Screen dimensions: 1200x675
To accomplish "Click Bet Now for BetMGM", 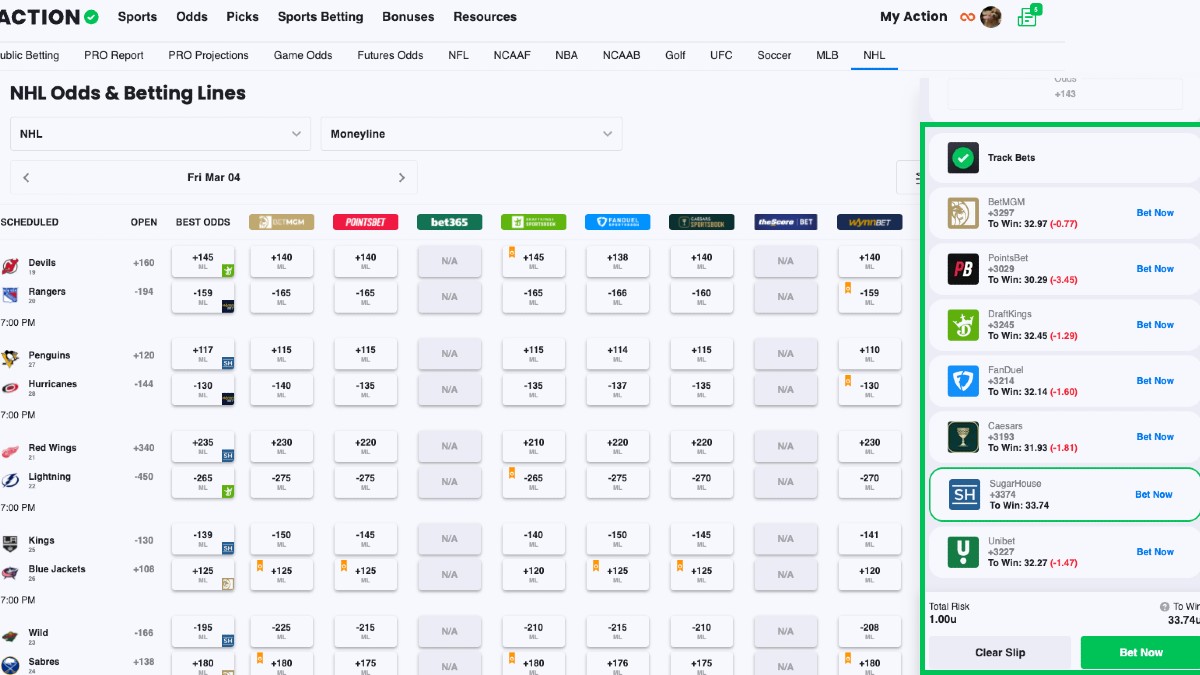I will pos(1155,213).
